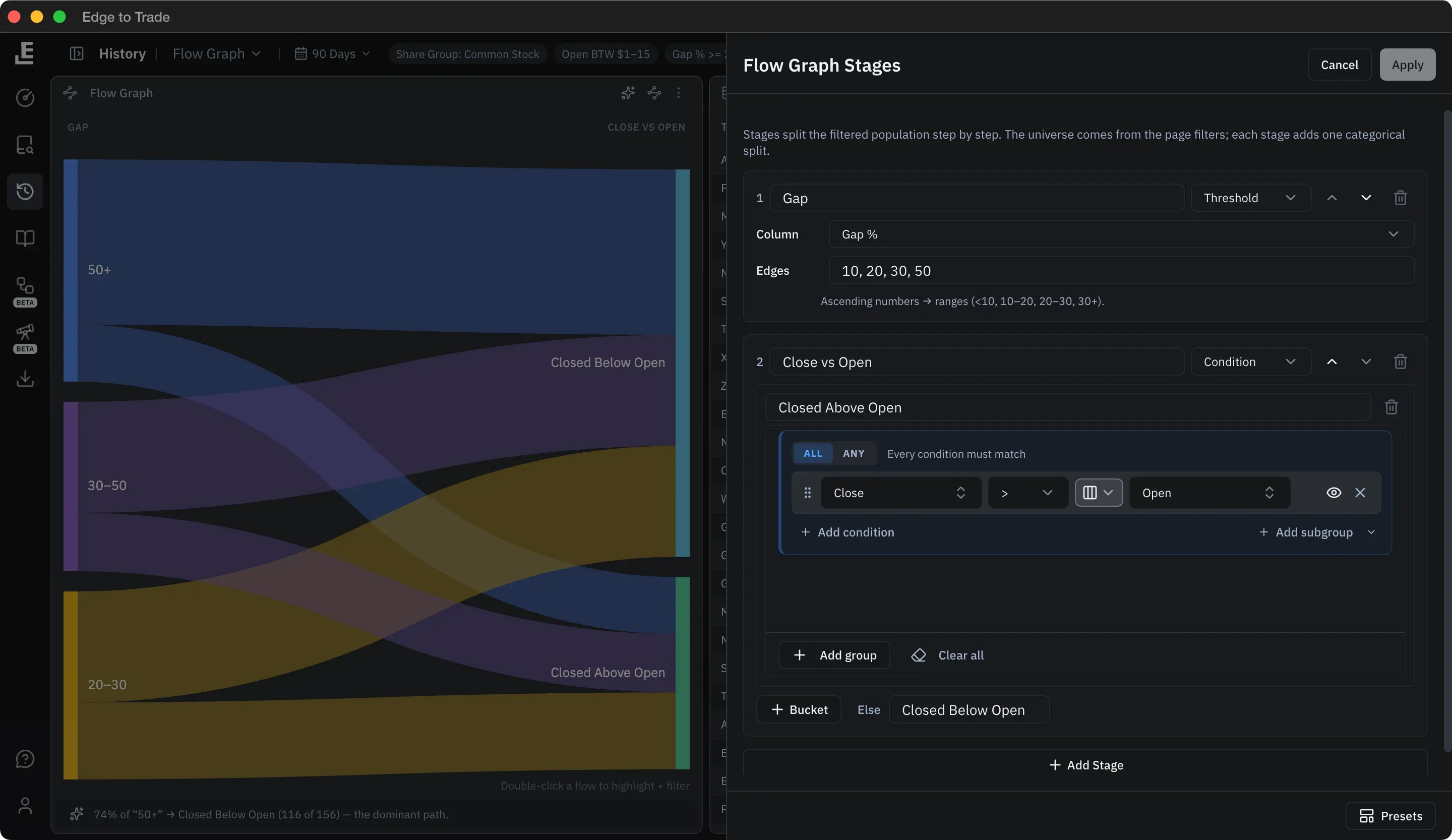Click the Open BTW $1–15 filter chip

point(605,53)
